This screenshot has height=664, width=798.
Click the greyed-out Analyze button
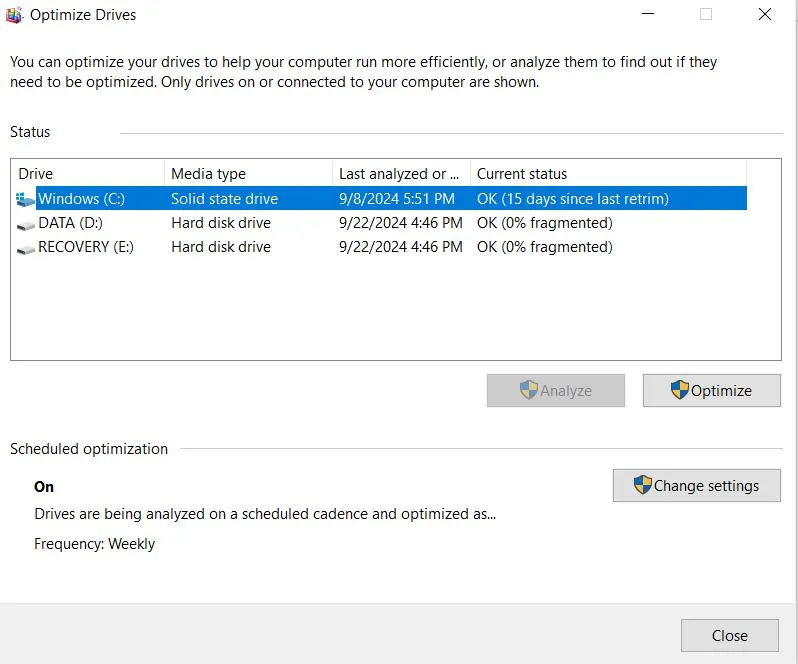(556, 390)
